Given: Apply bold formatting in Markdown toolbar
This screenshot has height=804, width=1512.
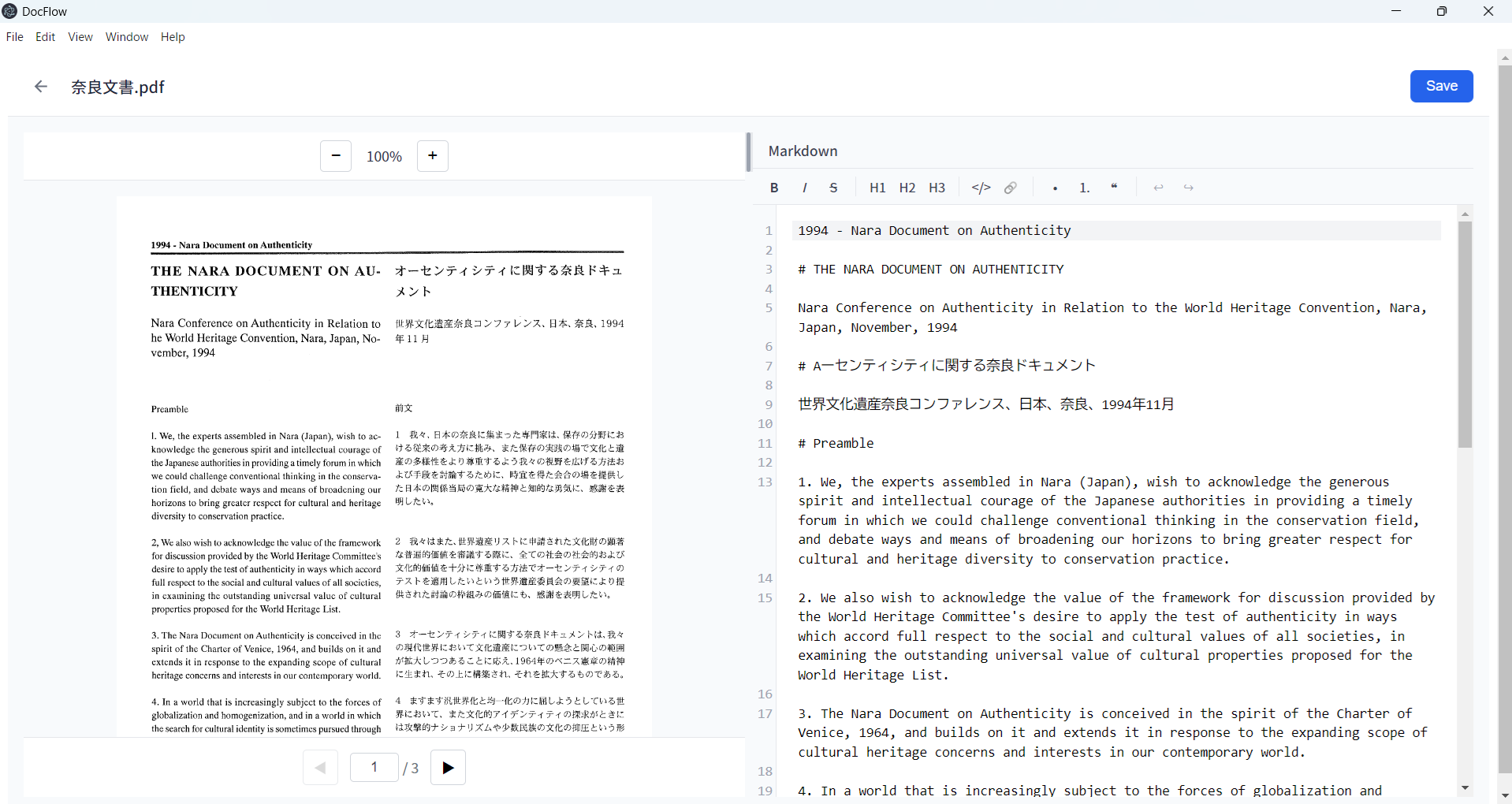Looking at the screenshot, I should click(x=774, y=188).
